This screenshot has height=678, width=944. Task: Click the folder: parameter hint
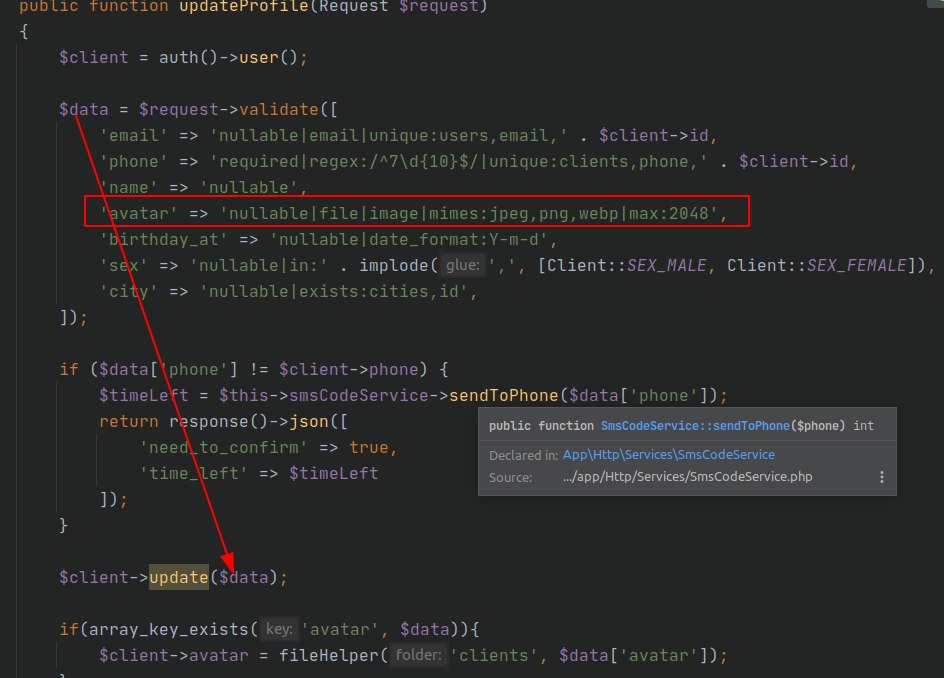[418, 655]
